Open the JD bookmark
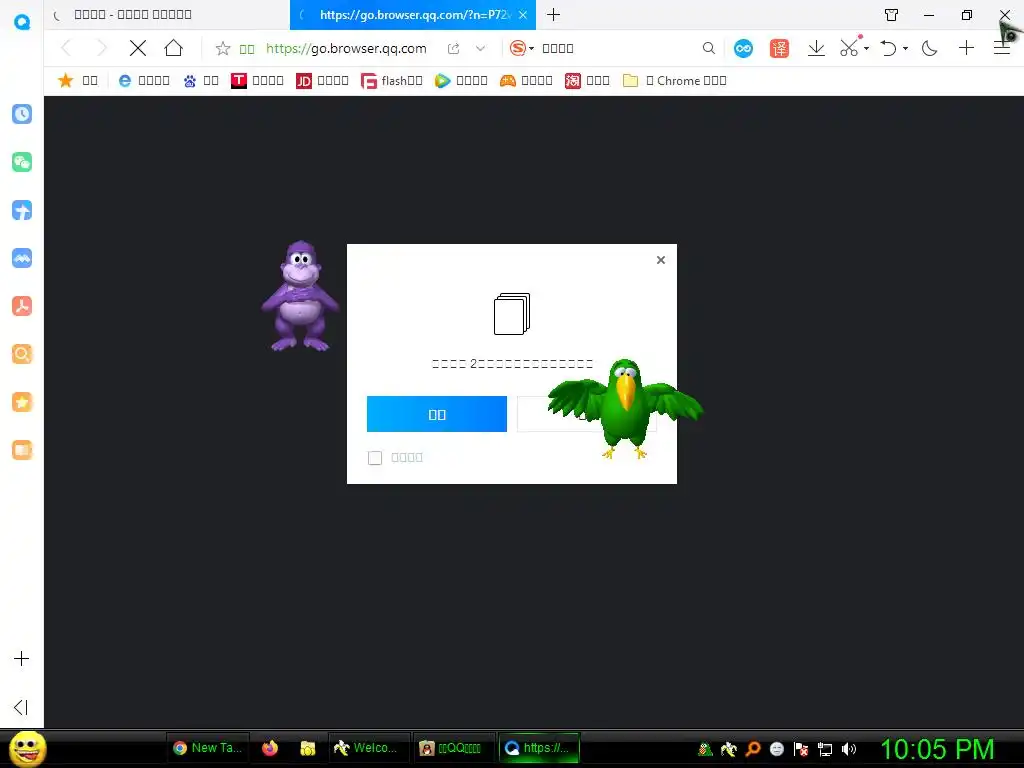The height and width of the screenshot is (768, 1024). [x=322, y=80]
